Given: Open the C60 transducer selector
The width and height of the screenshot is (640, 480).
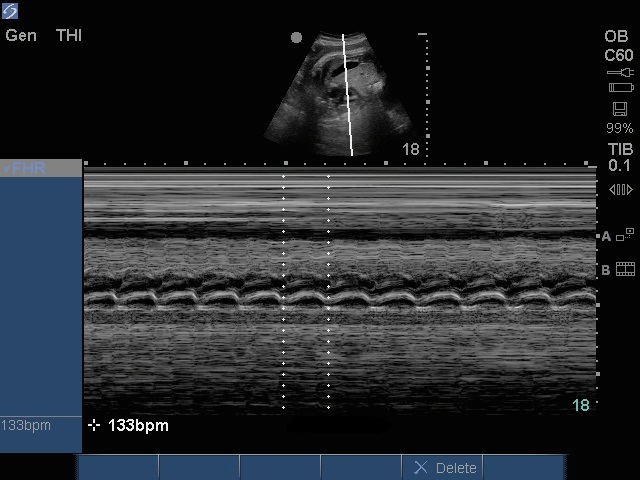Looking at the screenshot, I should (619, 54).
